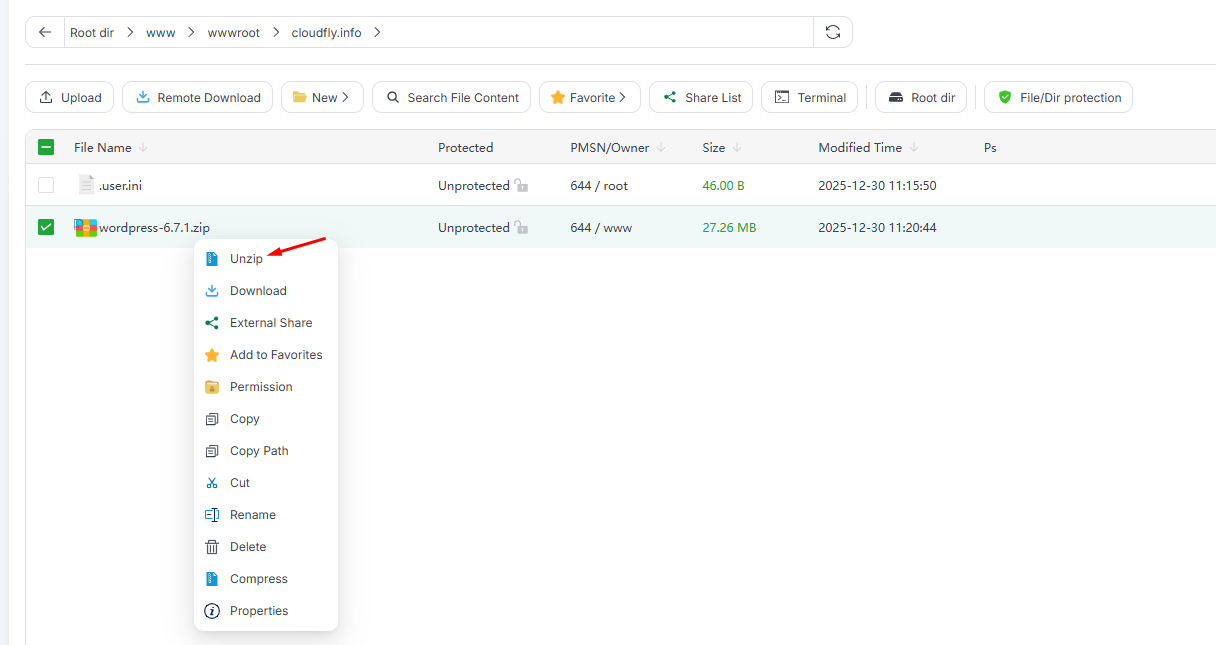The width and height of the screenshot is (1216, 645).
Task: Check the .user.ini file checkbox
Action: [46, 185]
